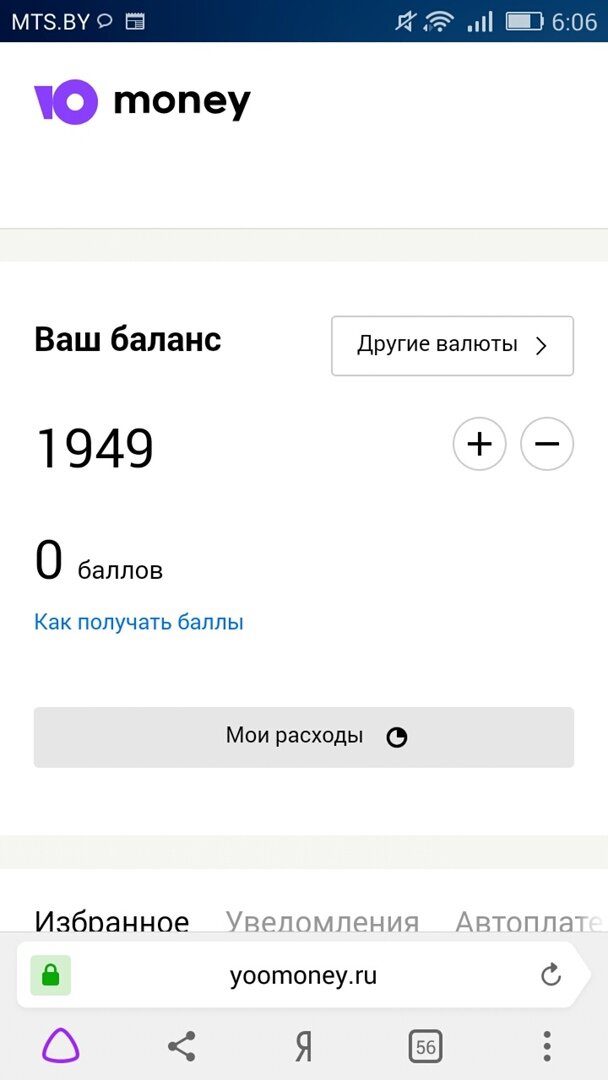Open Yandex search via the Я icon
The width and height of the screenshot is (608, 1080).
(x=303, y=1046)
